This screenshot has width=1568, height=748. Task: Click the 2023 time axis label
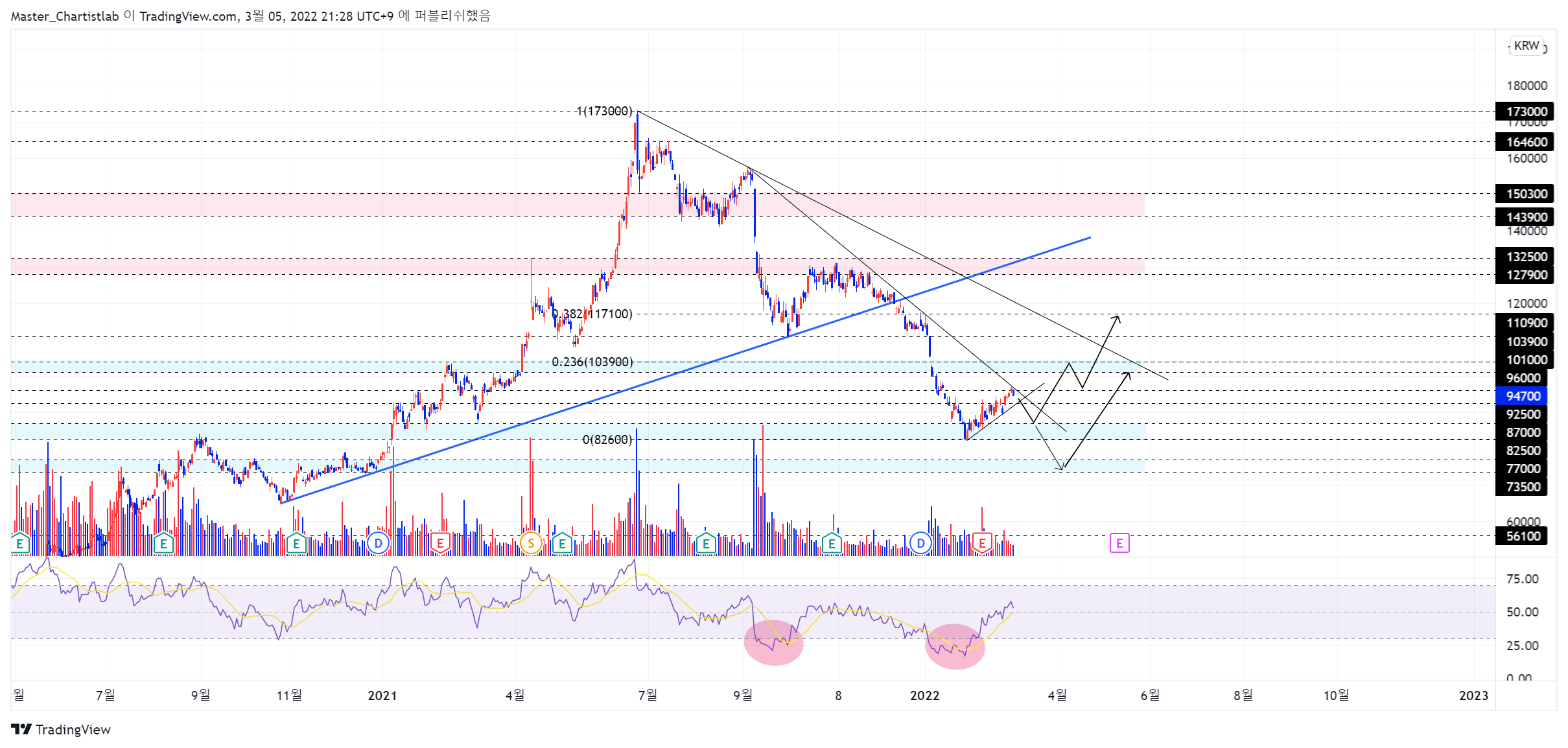pos(1473,695)
